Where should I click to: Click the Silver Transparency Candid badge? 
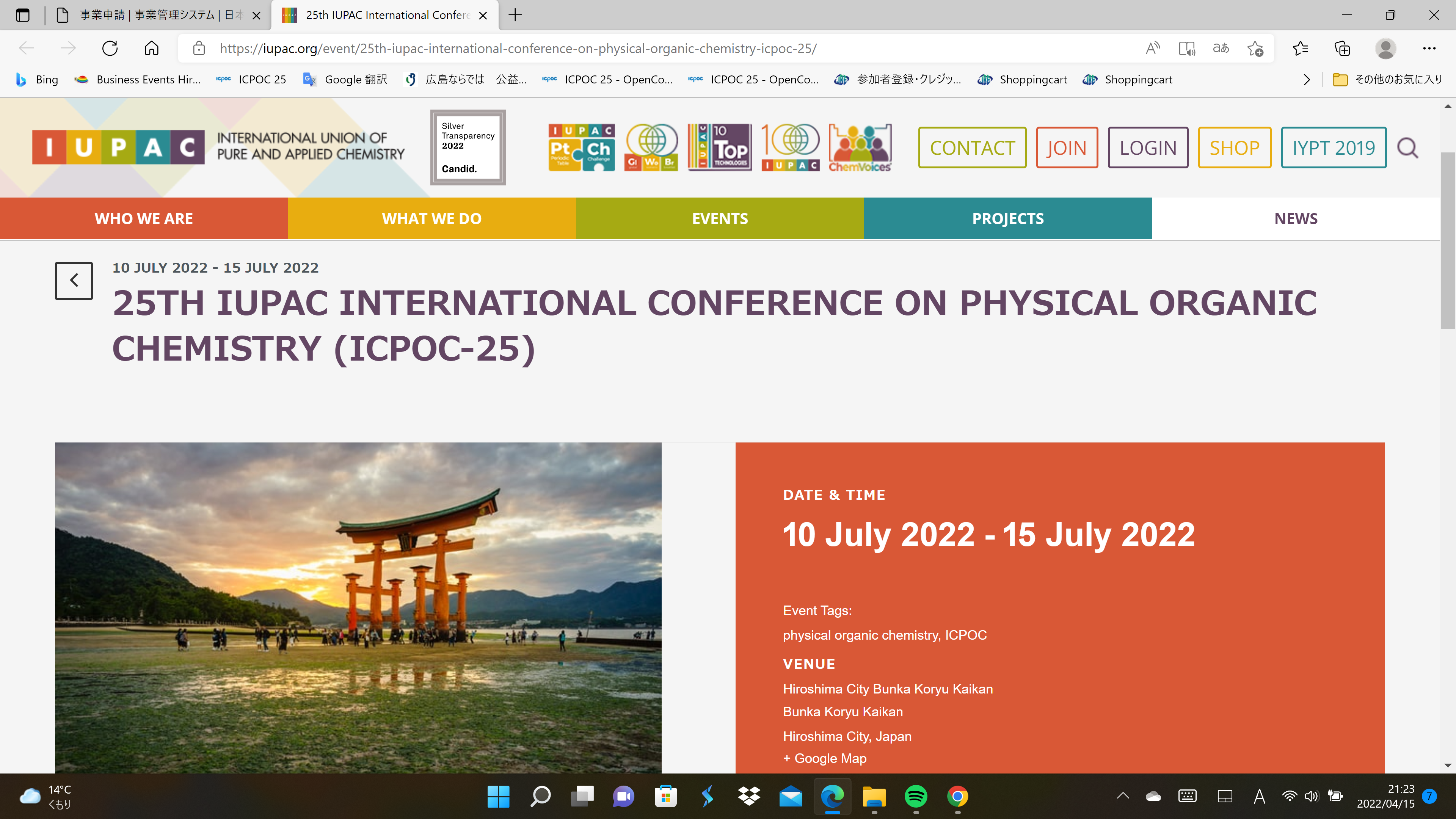[468, 147]
